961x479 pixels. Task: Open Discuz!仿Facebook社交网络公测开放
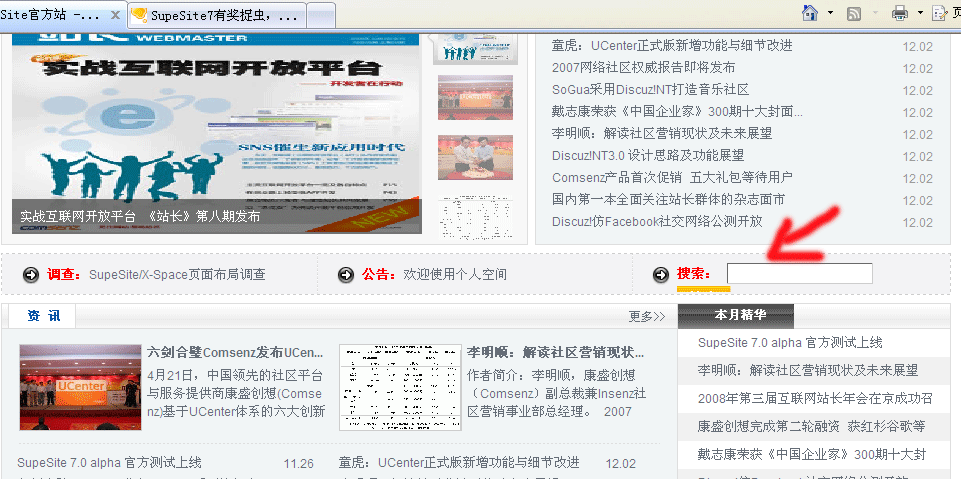coord(657,222)
